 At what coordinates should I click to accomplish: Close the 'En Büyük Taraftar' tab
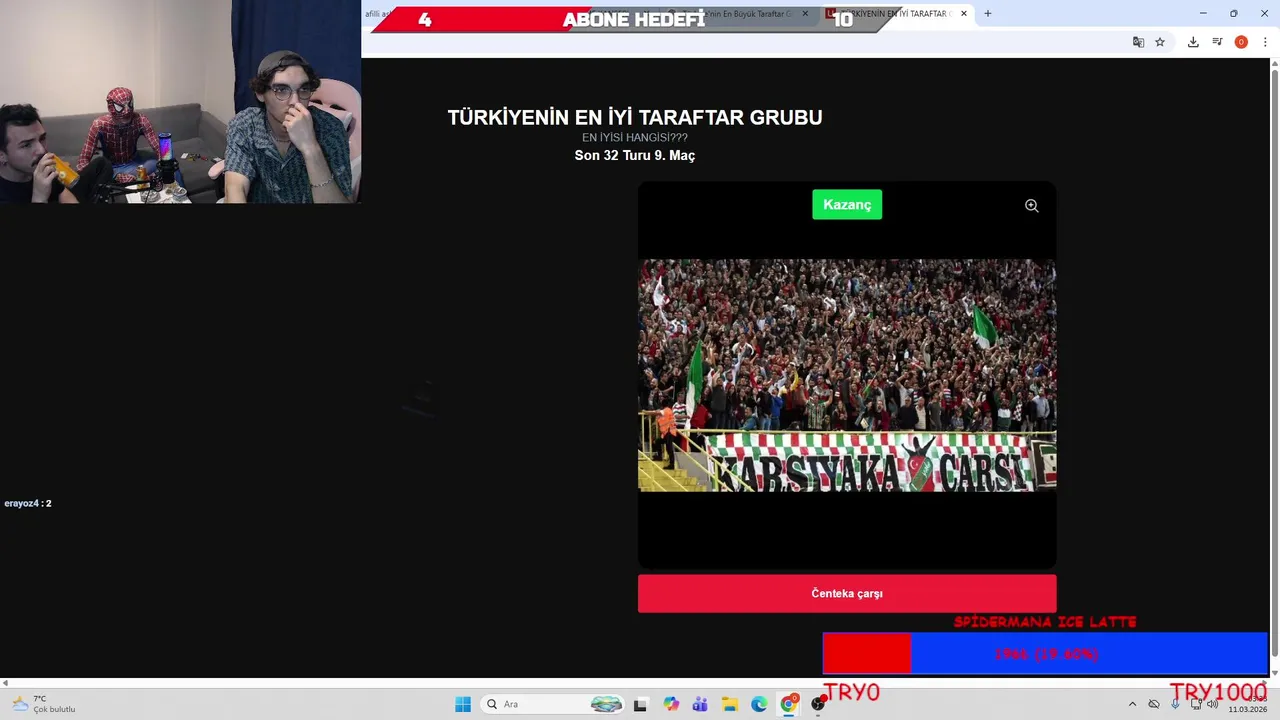pyautogui.click(x=805, y=14)
